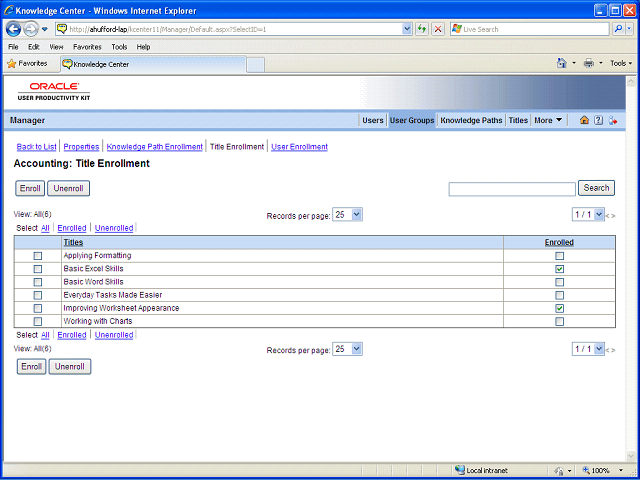Viewport: 640px width, 480px height.
Task: Open the View menu
Action: click(x=56, y=47)
